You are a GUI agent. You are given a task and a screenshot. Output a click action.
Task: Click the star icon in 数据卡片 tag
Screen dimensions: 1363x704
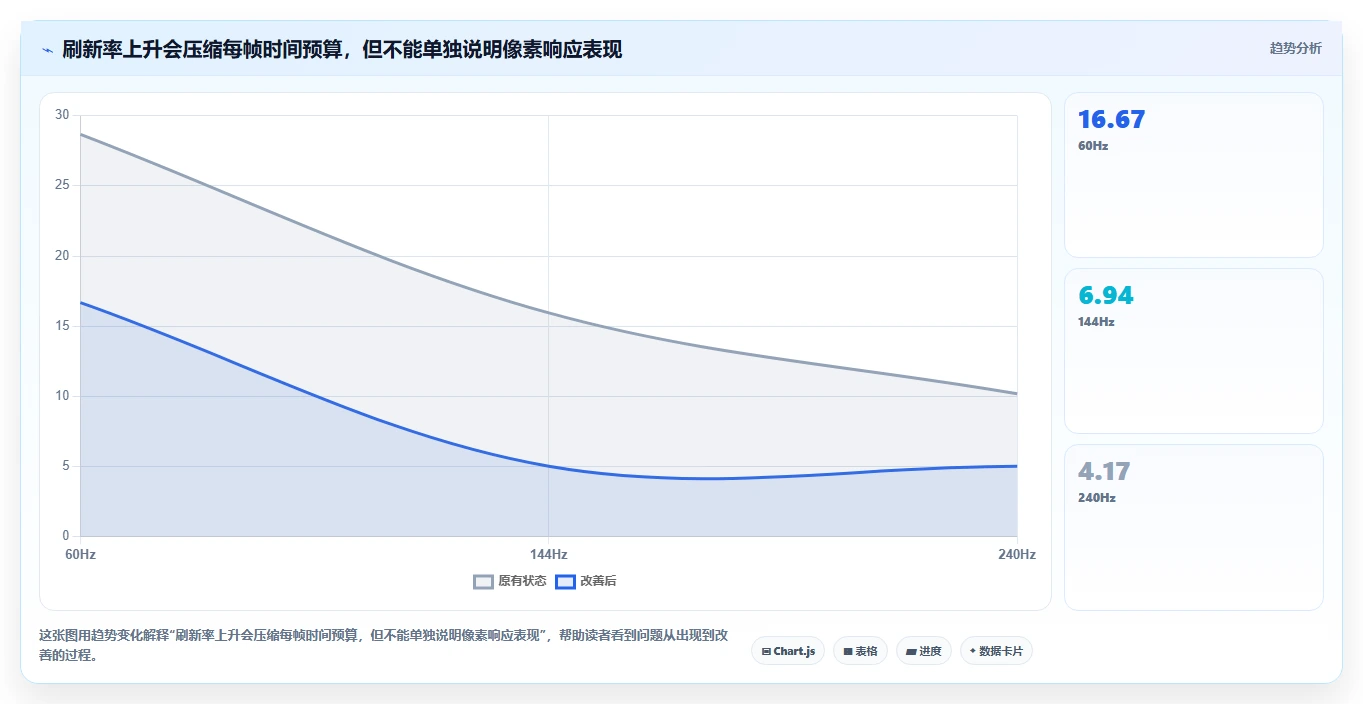[x=973, y=651]
